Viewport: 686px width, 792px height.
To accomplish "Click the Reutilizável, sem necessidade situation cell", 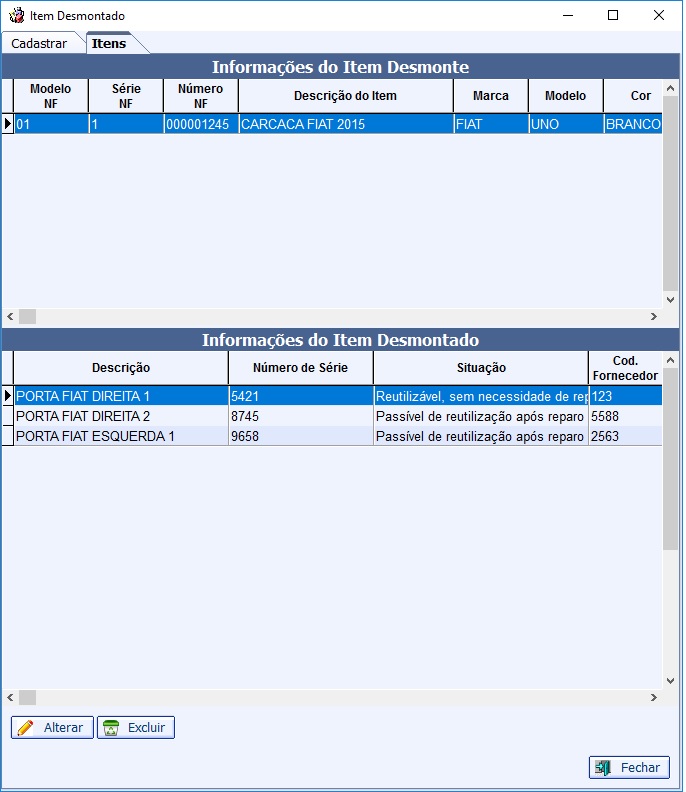I will coord(481,396).
